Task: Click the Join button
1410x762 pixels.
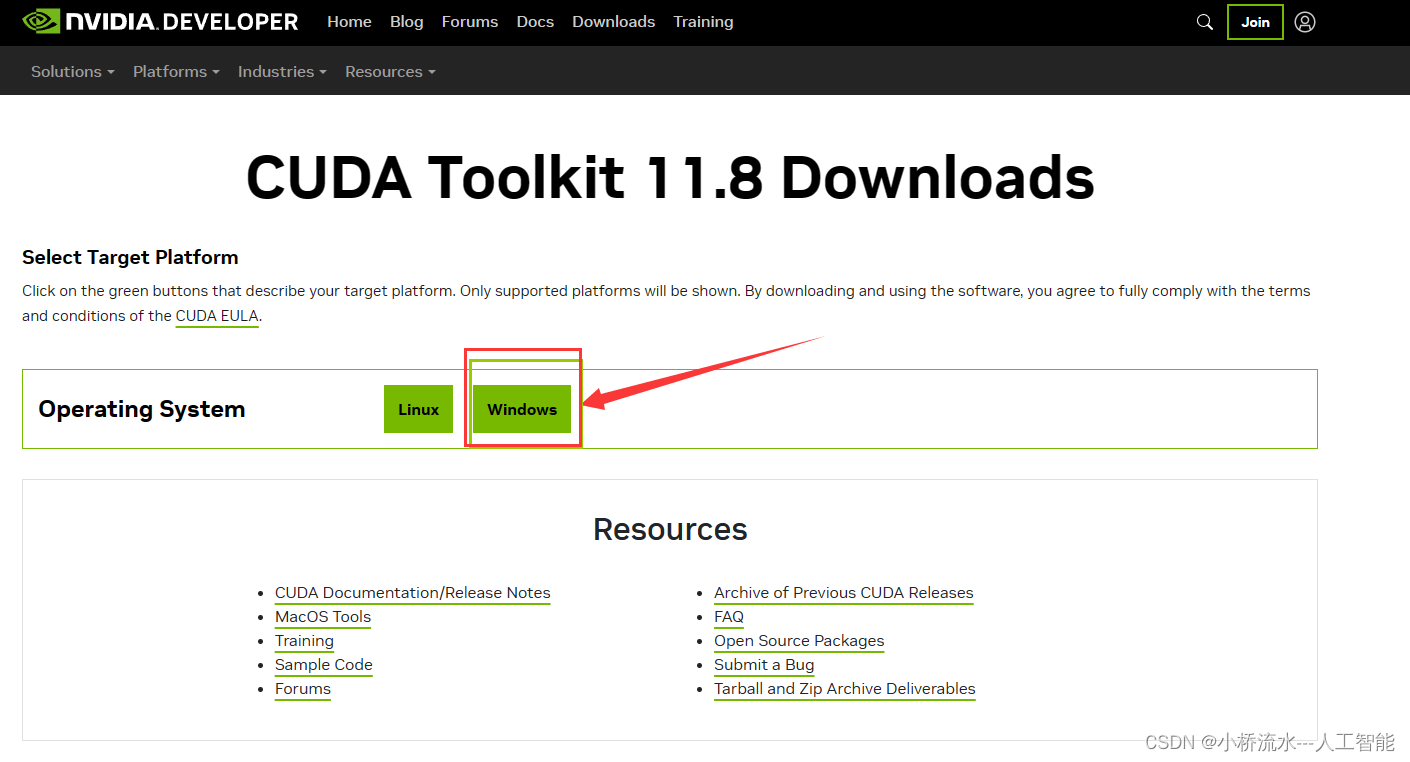Action: point(1255,22)
